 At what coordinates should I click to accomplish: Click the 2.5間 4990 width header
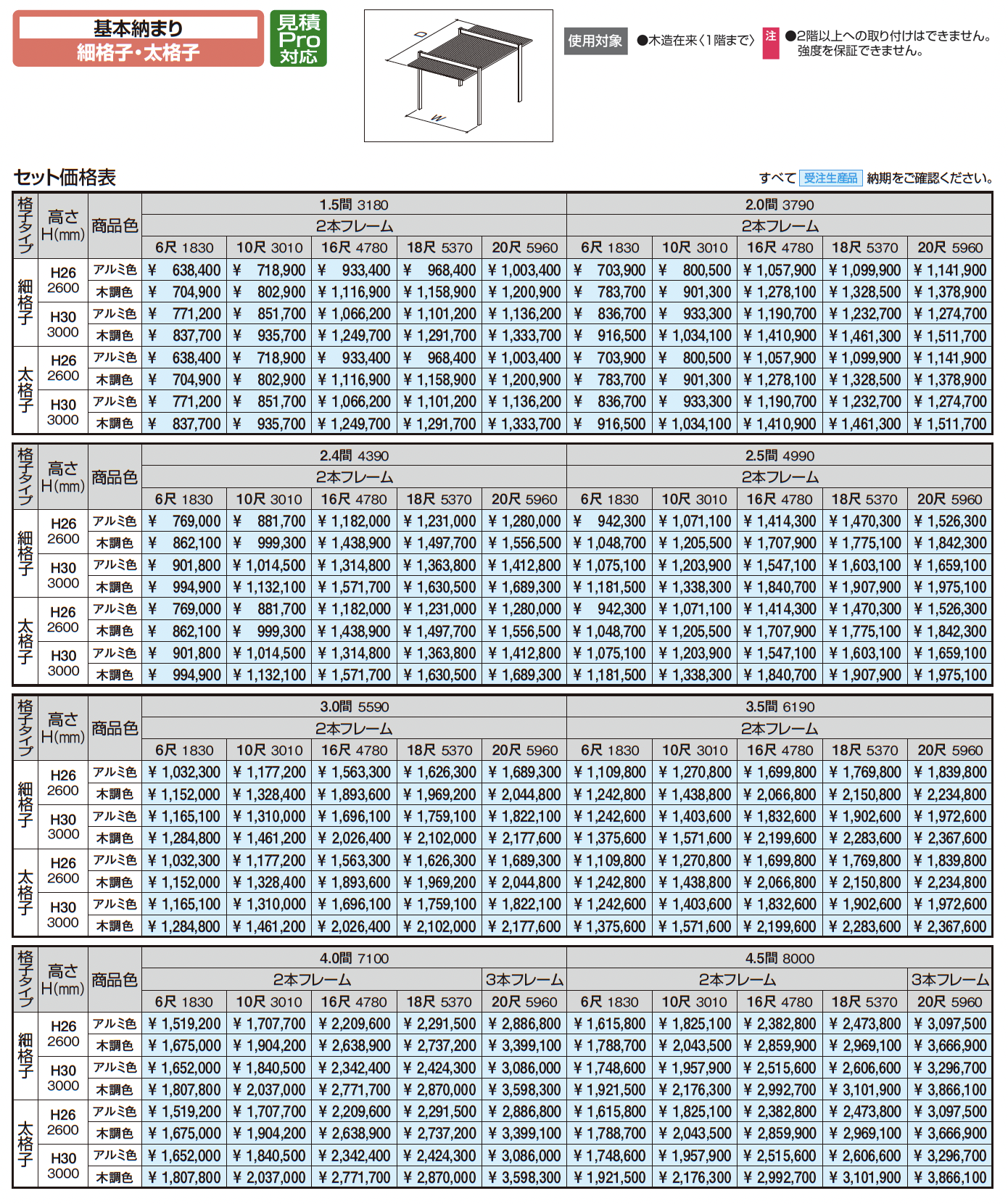pyautogui.click(x=780, y=455)
